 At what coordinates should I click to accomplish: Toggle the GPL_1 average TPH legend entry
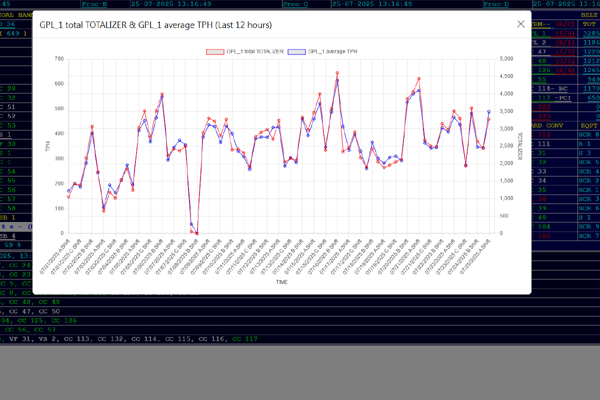point(323,52)
